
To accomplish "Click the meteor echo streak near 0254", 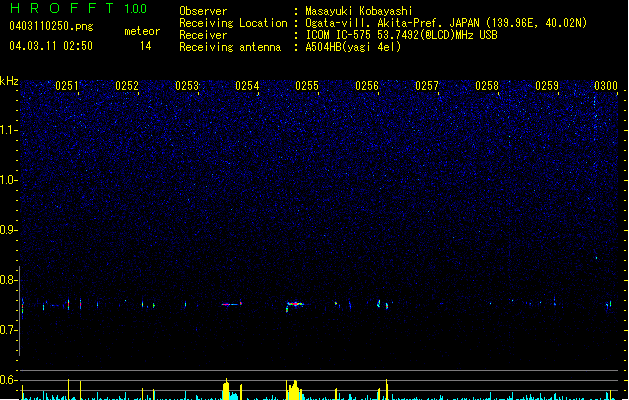I will 232,304.
